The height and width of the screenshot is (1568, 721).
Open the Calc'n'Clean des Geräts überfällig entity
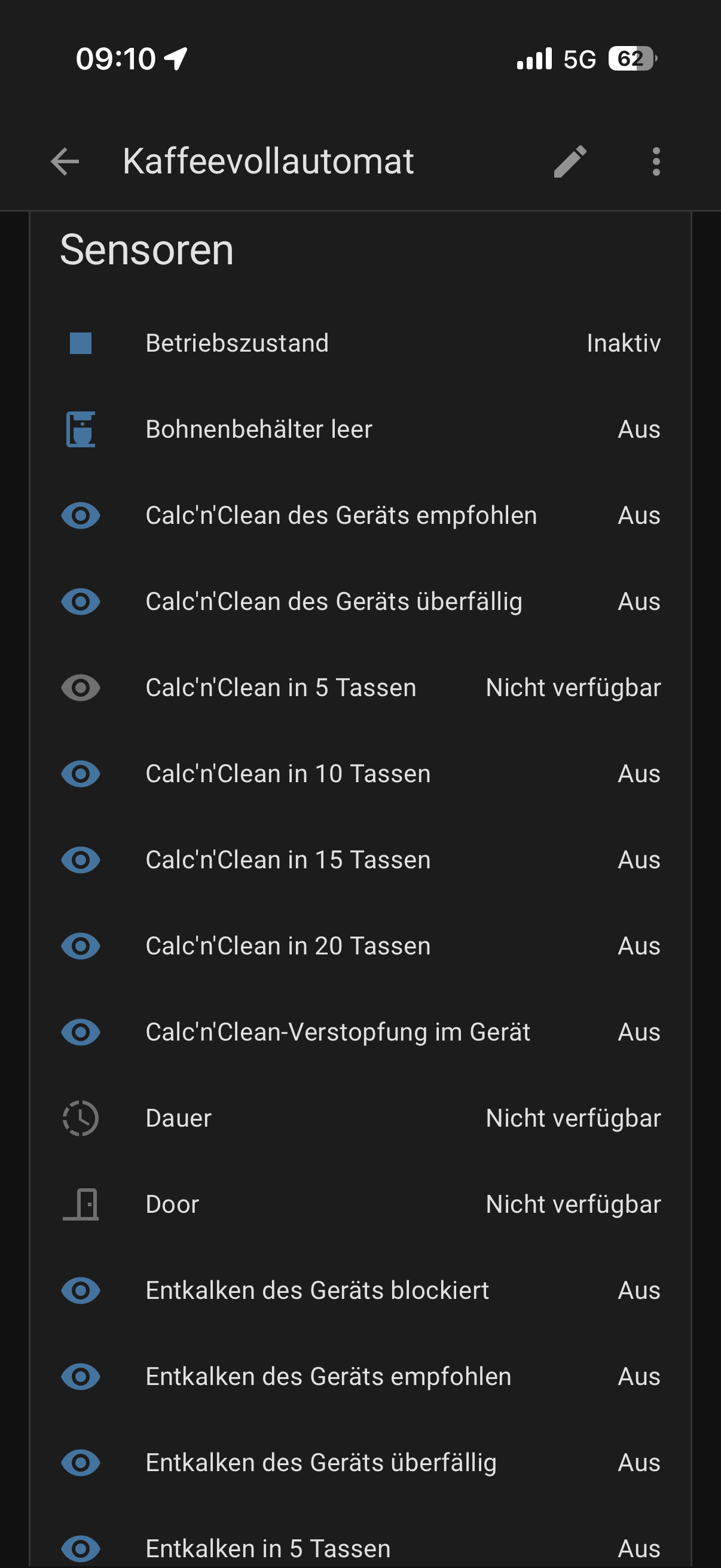pyautogui.click(x=360, y=602)
